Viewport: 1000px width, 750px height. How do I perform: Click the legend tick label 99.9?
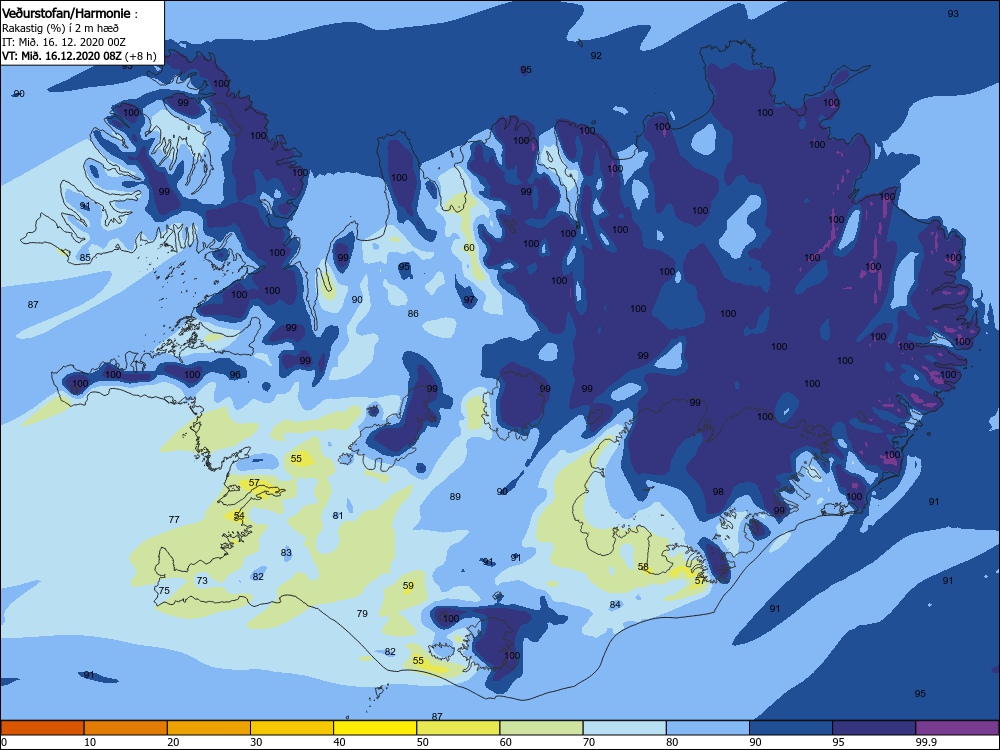pos(925,742)
